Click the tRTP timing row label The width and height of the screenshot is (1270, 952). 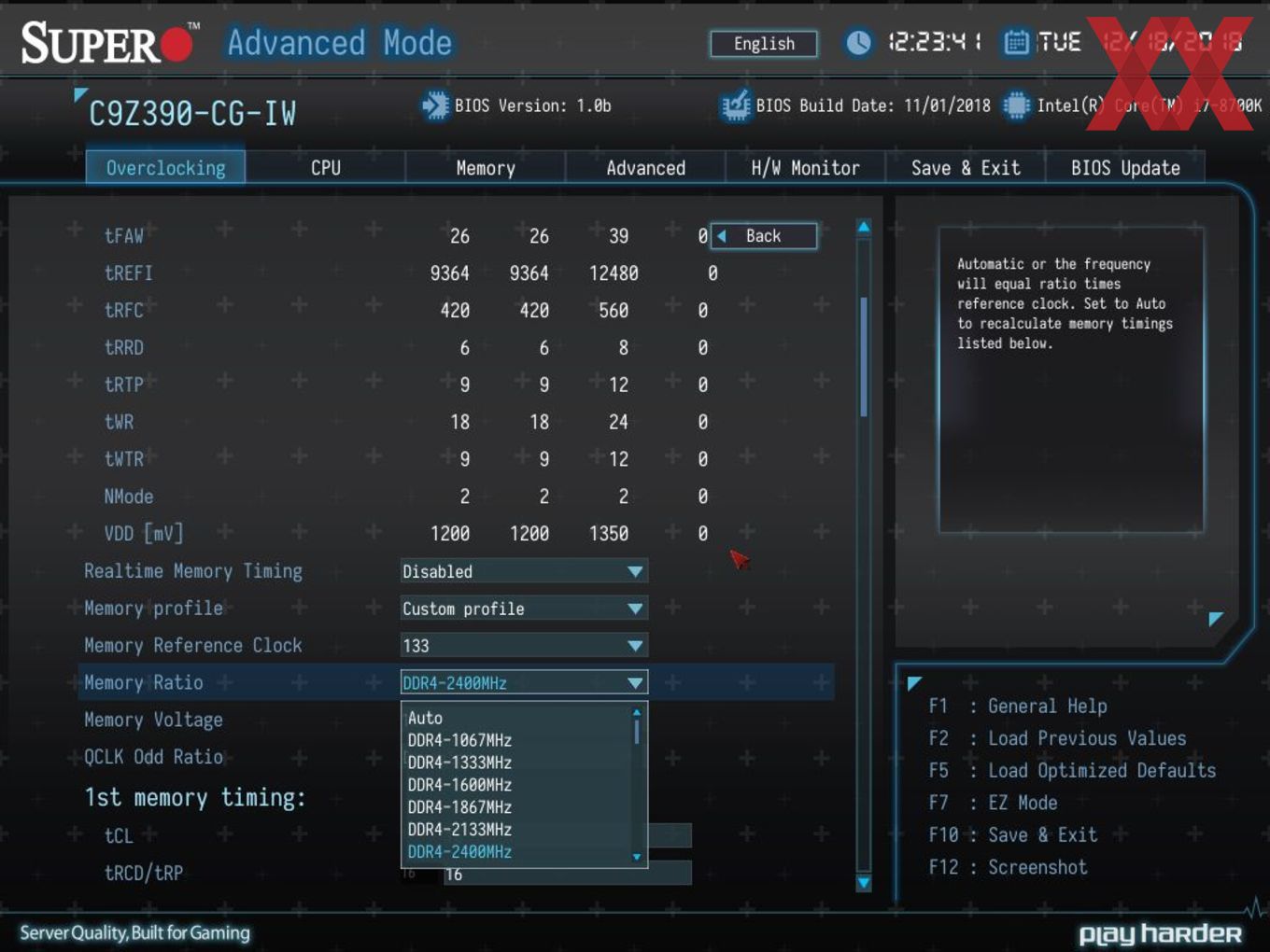[x=124, y=385]
